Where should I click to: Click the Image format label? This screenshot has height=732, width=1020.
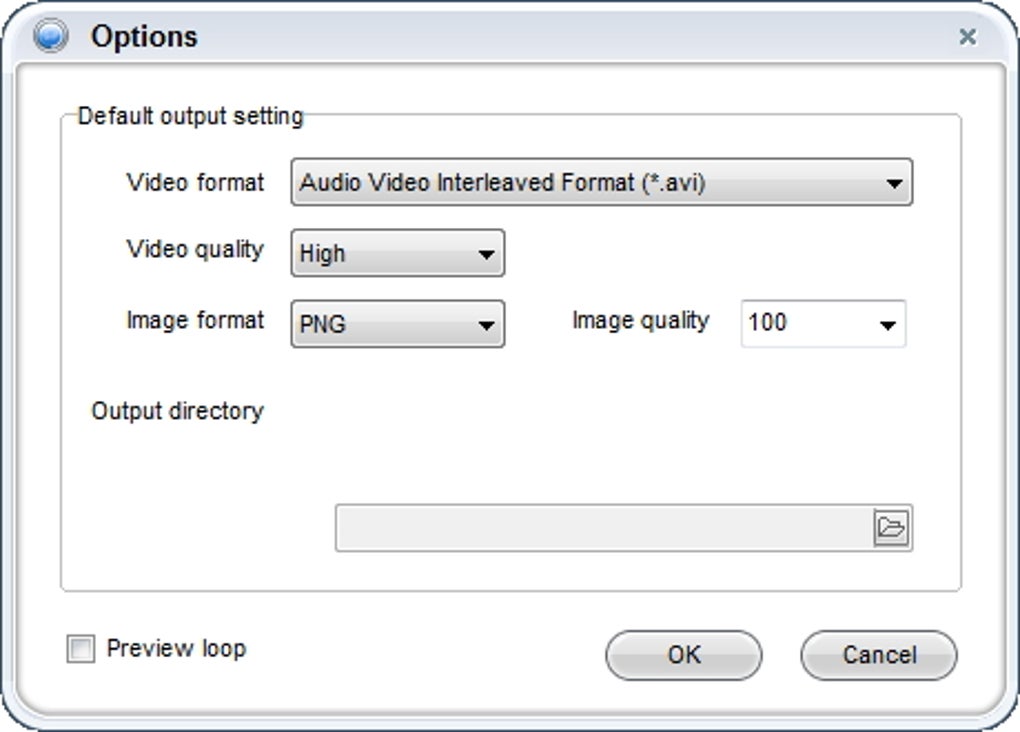195,321
